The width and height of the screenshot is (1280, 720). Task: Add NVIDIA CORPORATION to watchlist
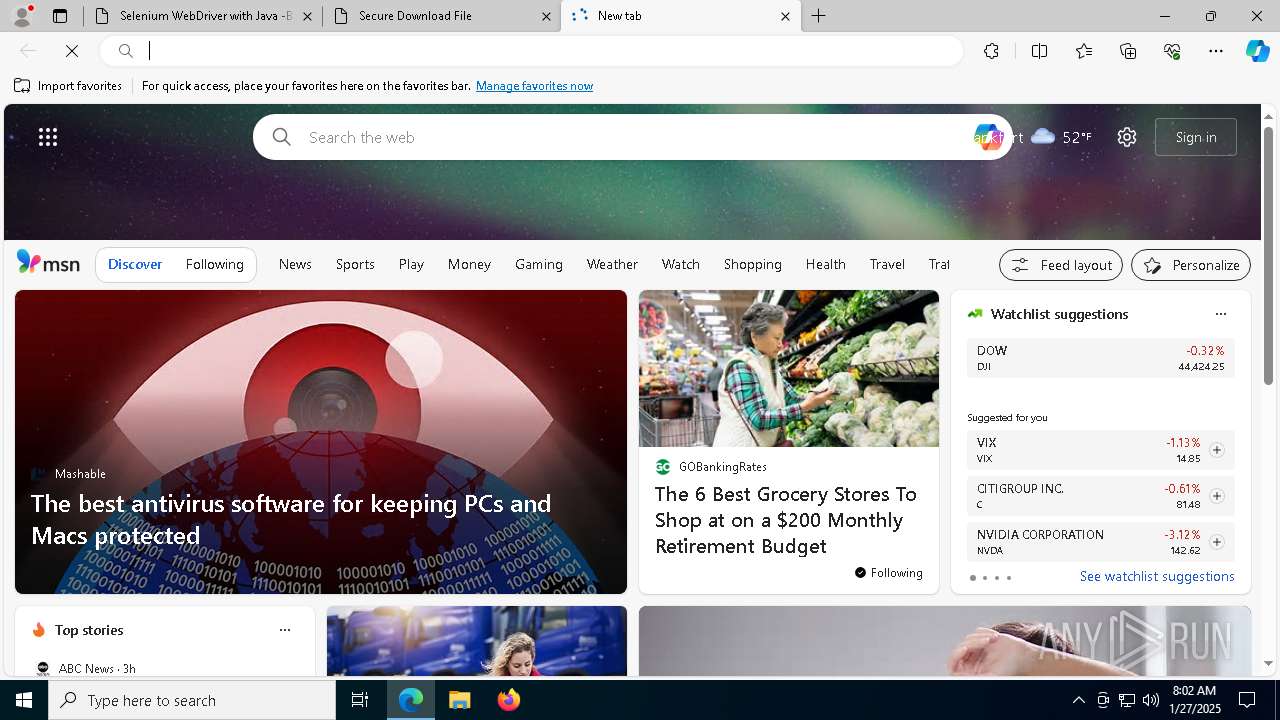pos(1216,542)
